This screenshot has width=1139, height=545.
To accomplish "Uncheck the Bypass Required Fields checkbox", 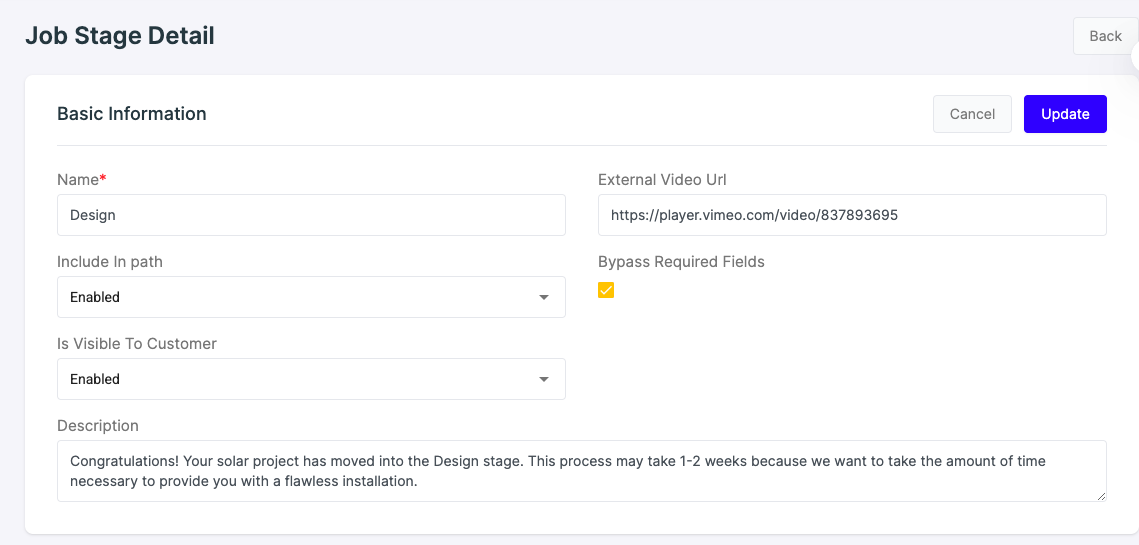I will tap(606, 290).
